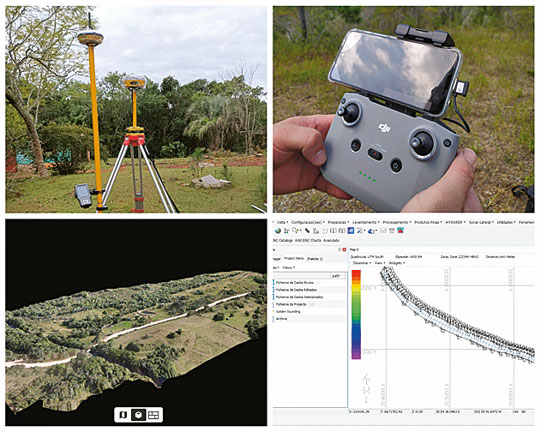Image resolution: width=540 pixels, height=432 pixels.
Task: Select the Map 0 tab
Action: click(354, 249)
